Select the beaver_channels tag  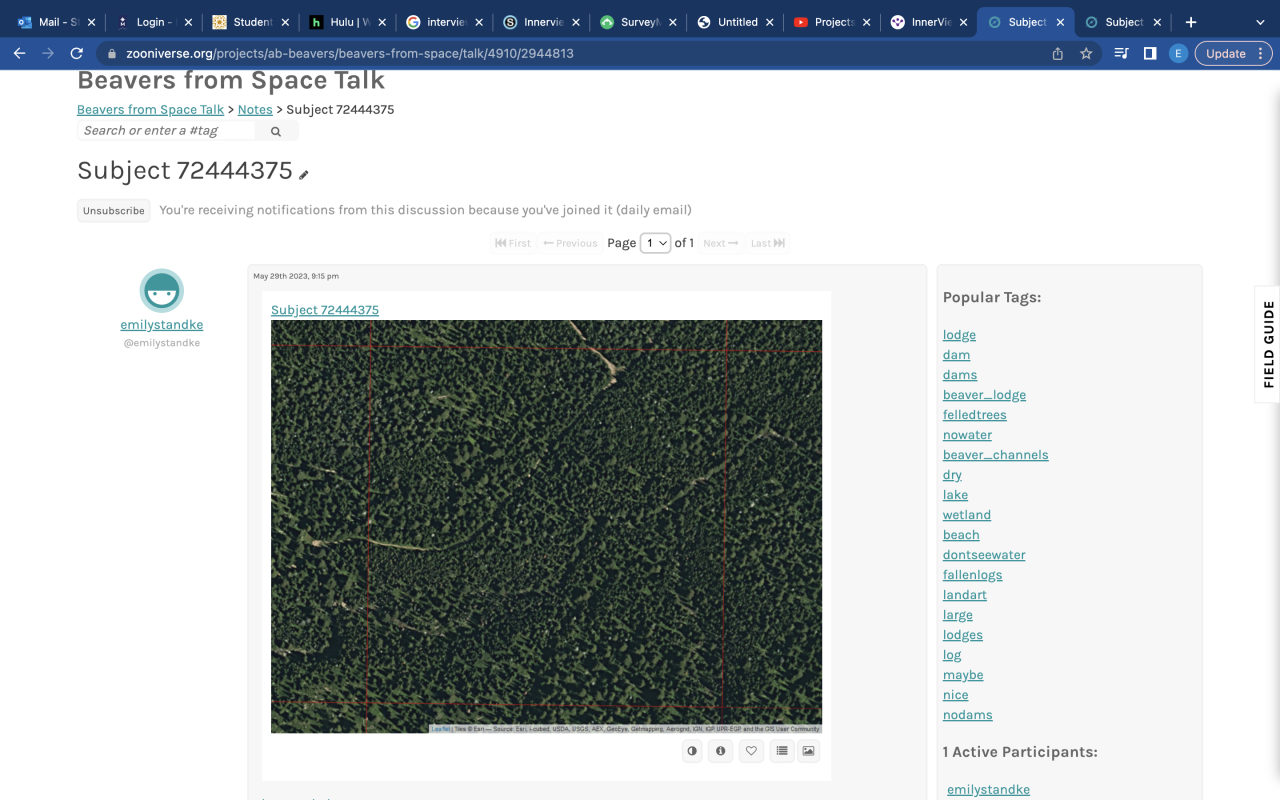(995, 455)
